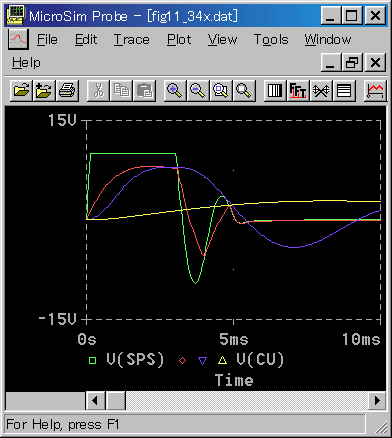Open the Tools menu
The width and height of the screenshot is (392, 438).
pos(271,40)
